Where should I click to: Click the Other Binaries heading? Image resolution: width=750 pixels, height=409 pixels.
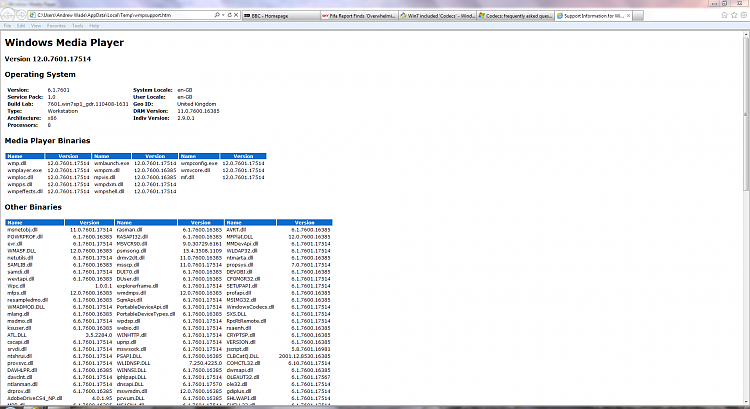click(x=33, y=207)
